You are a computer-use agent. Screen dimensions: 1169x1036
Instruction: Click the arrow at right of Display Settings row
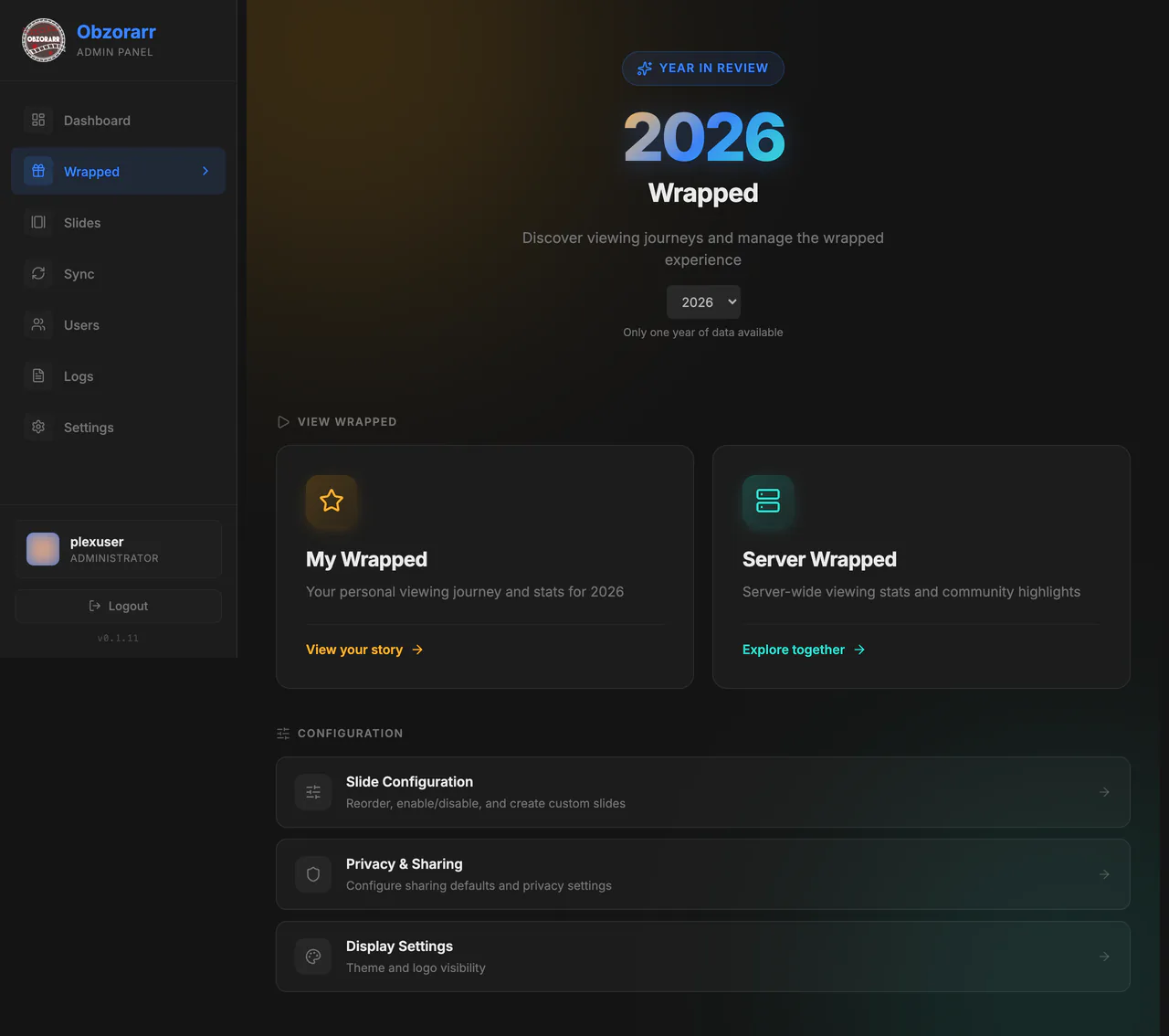pyautogui.click(x=1104, y=957)
